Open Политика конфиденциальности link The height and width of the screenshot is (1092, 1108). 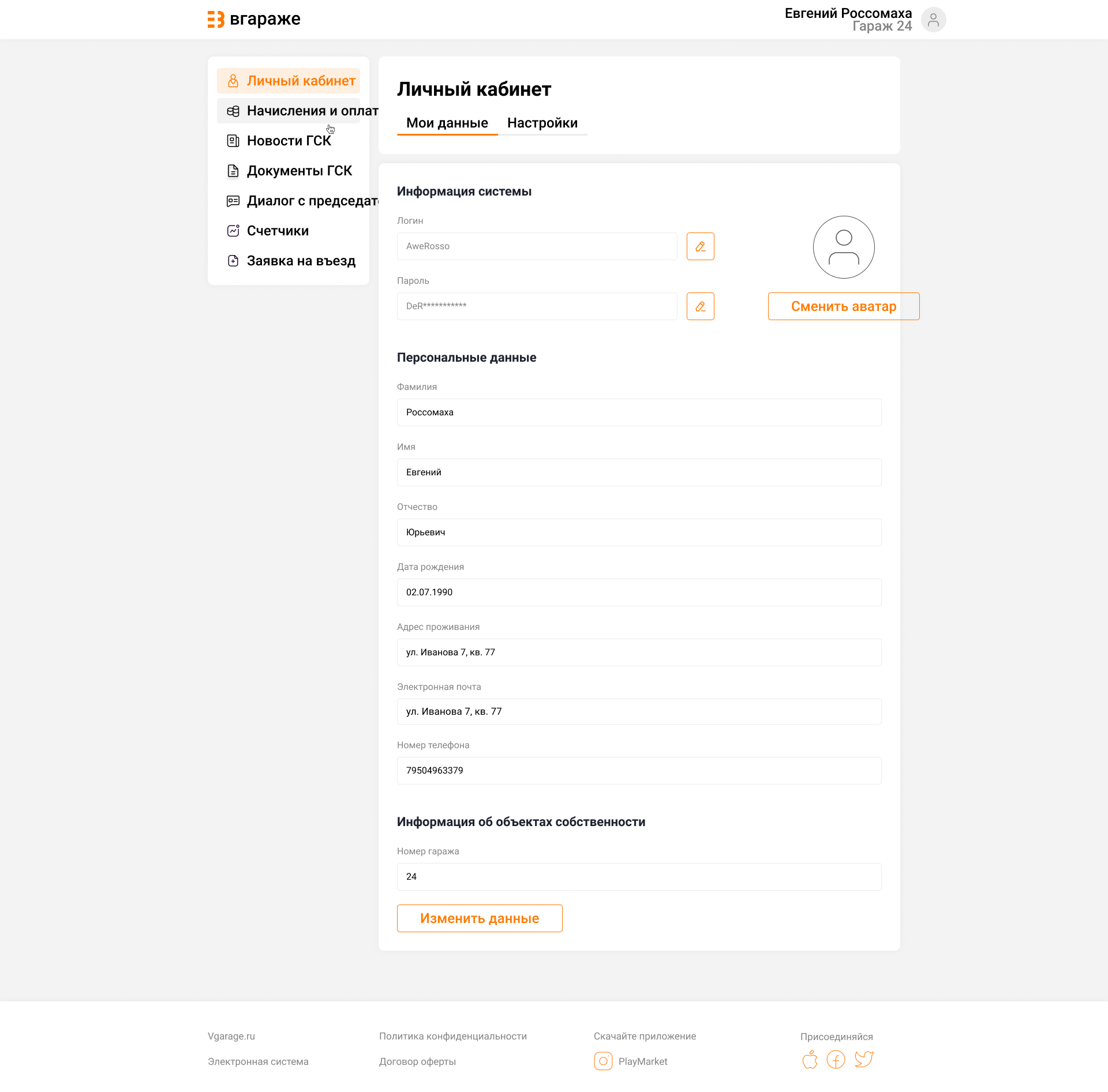click(453, 1036)
